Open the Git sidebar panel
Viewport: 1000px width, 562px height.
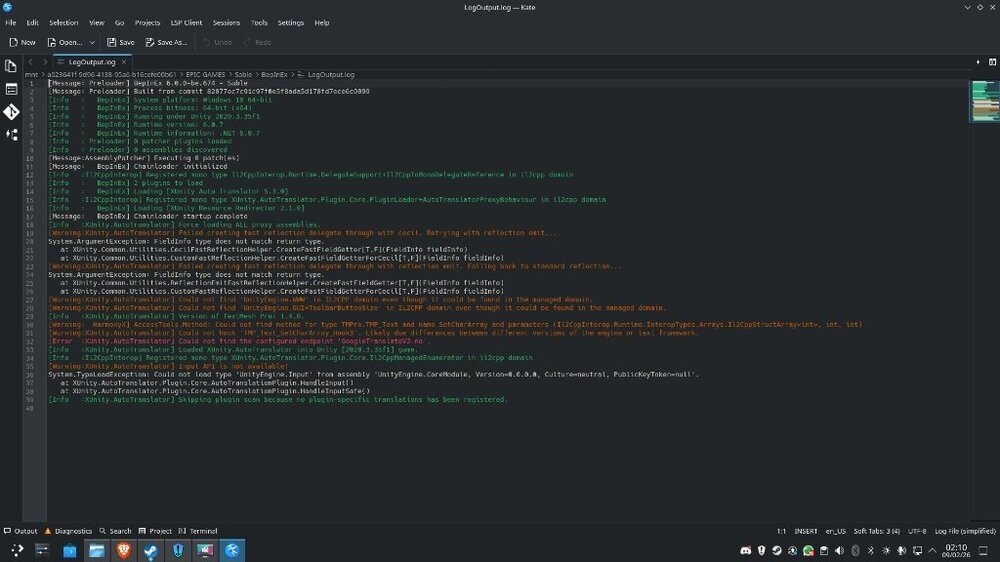tap(11, 112)
